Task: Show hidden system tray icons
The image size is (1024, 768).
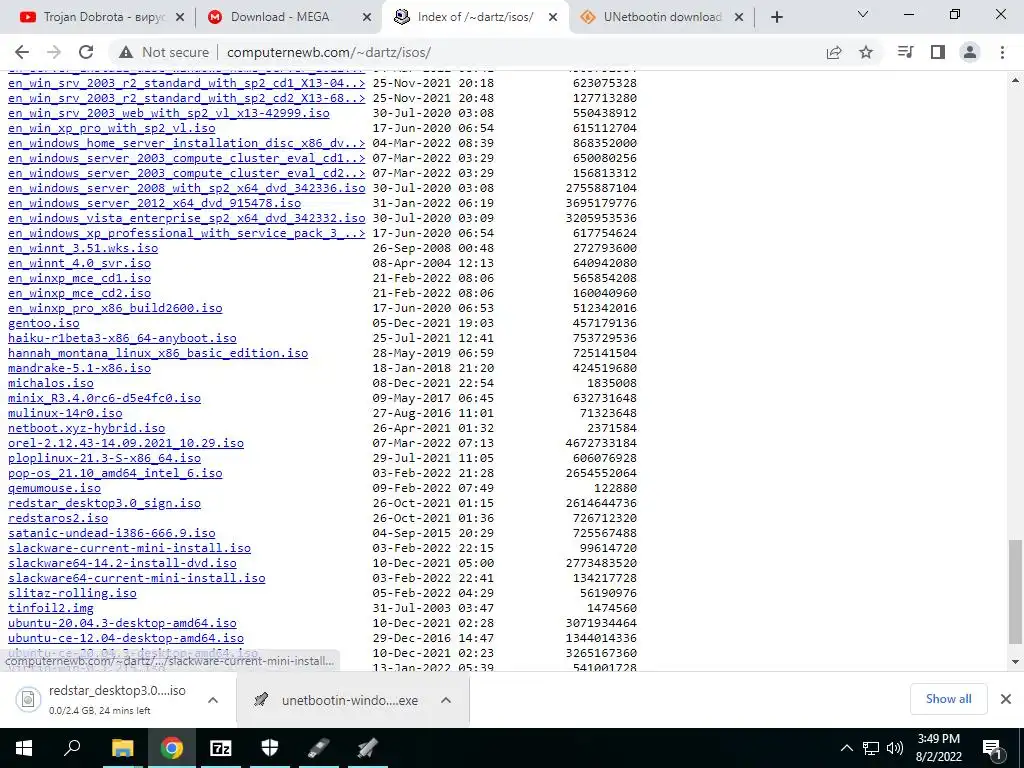Action: click(846, 748)
